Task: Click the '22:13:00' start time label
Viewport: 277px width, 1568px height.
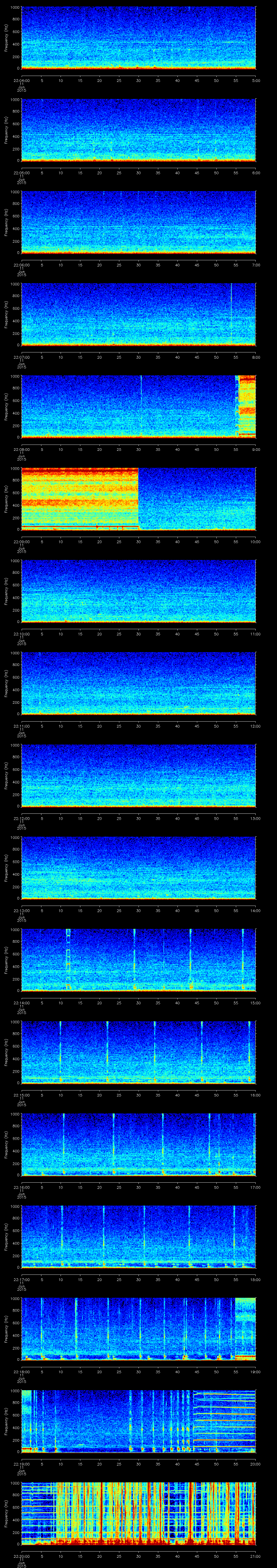Action: click(x=21, y=910)
